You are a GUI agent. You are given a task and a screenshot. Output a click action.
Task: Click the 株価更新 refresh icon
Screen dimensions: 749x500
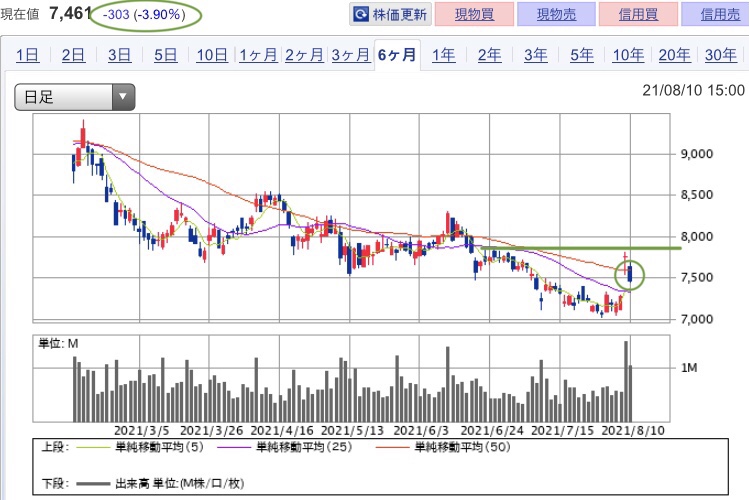tap(361, 15)
